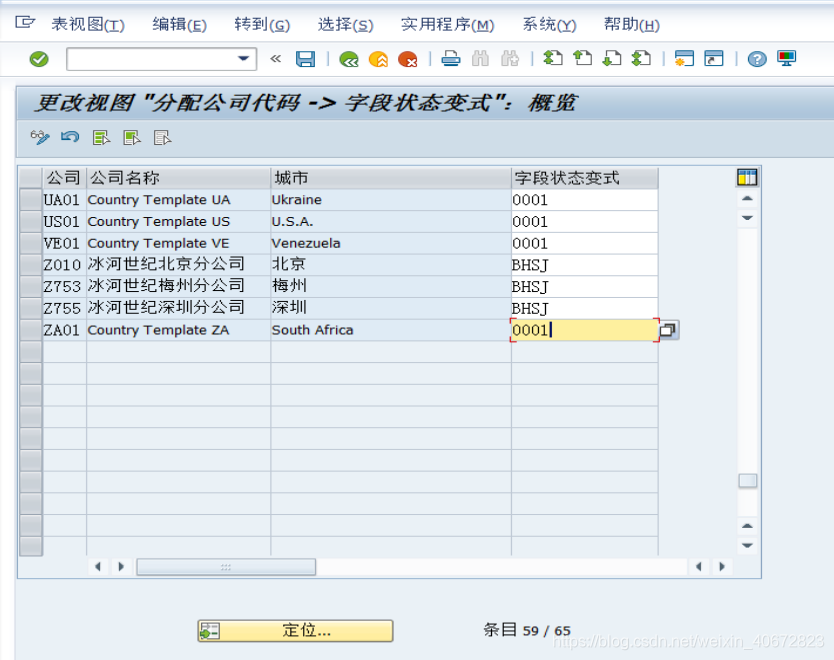Go to last page icon
The image size is (834, 660).
(x=641, y=58)
